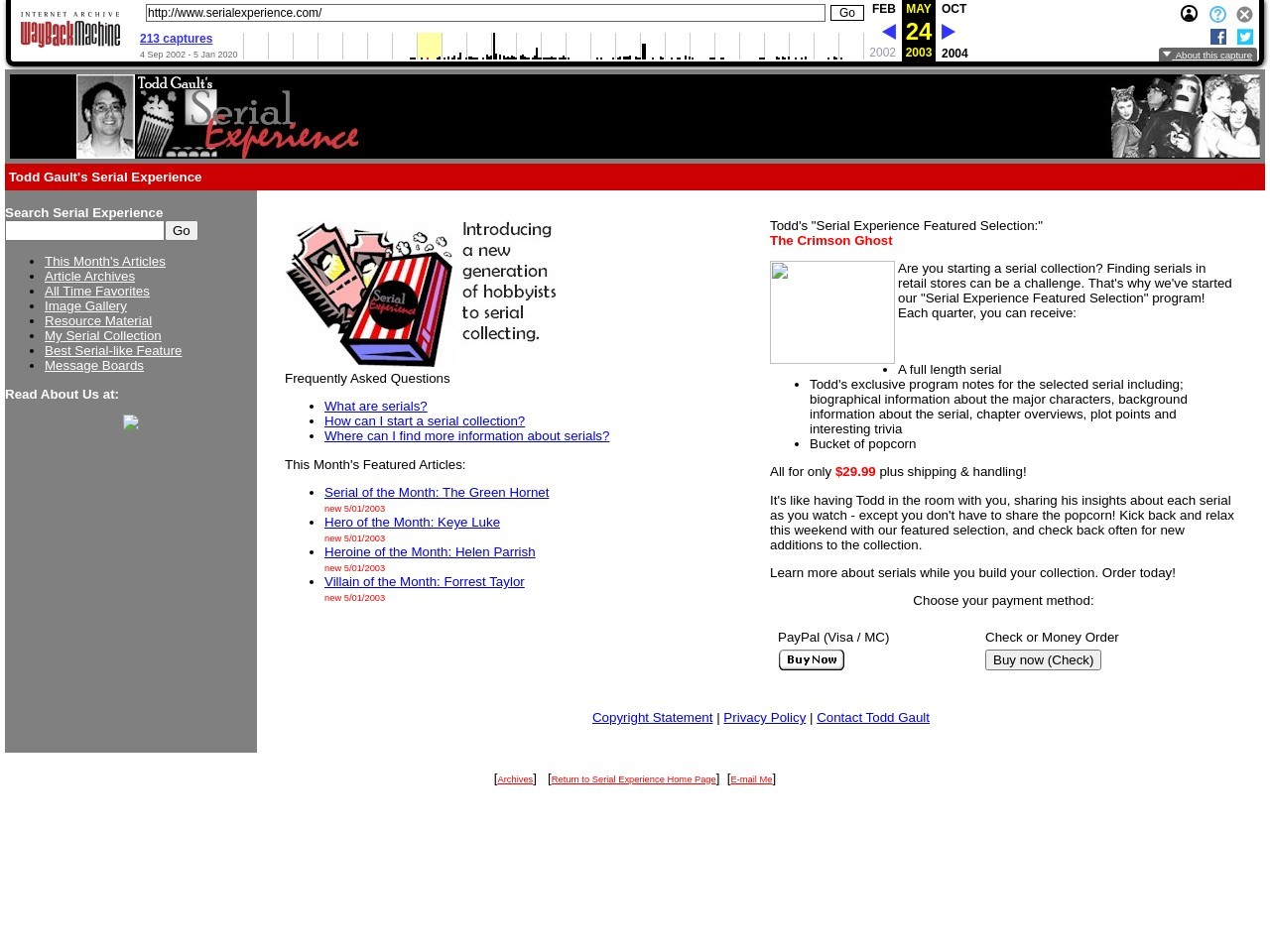Share capture on Twitter
Viewport: 1270px width, 952px height.
[x=1244, y=37]
